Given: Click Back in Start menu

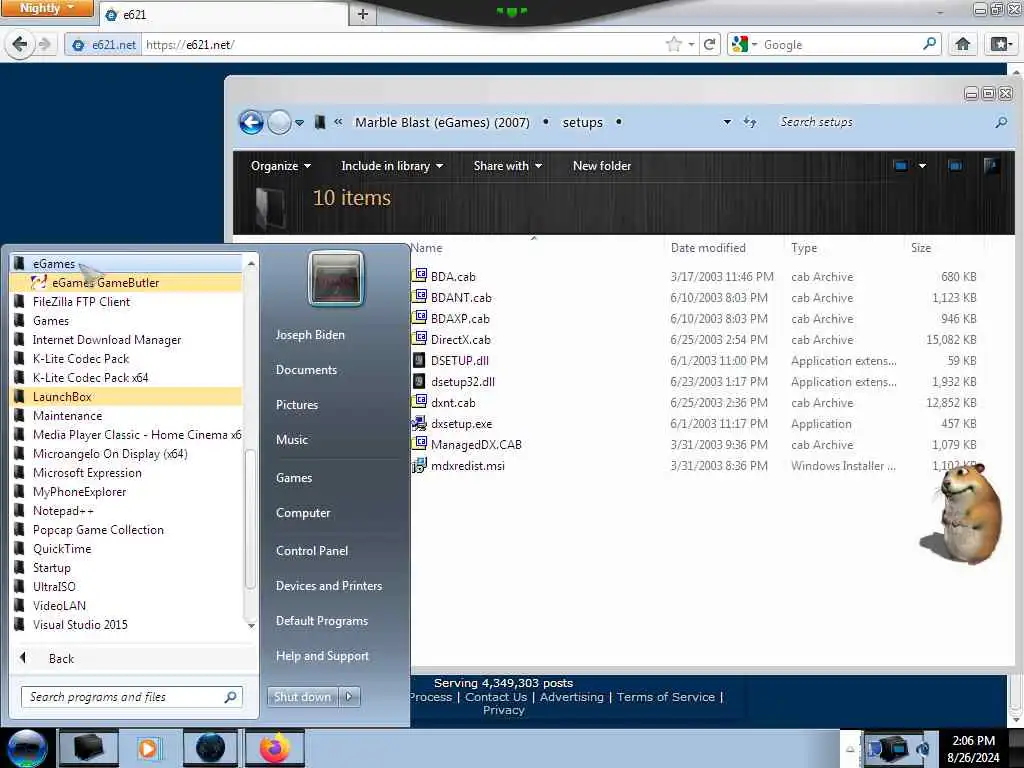Looking at the screenshot, I should point(61,658).
